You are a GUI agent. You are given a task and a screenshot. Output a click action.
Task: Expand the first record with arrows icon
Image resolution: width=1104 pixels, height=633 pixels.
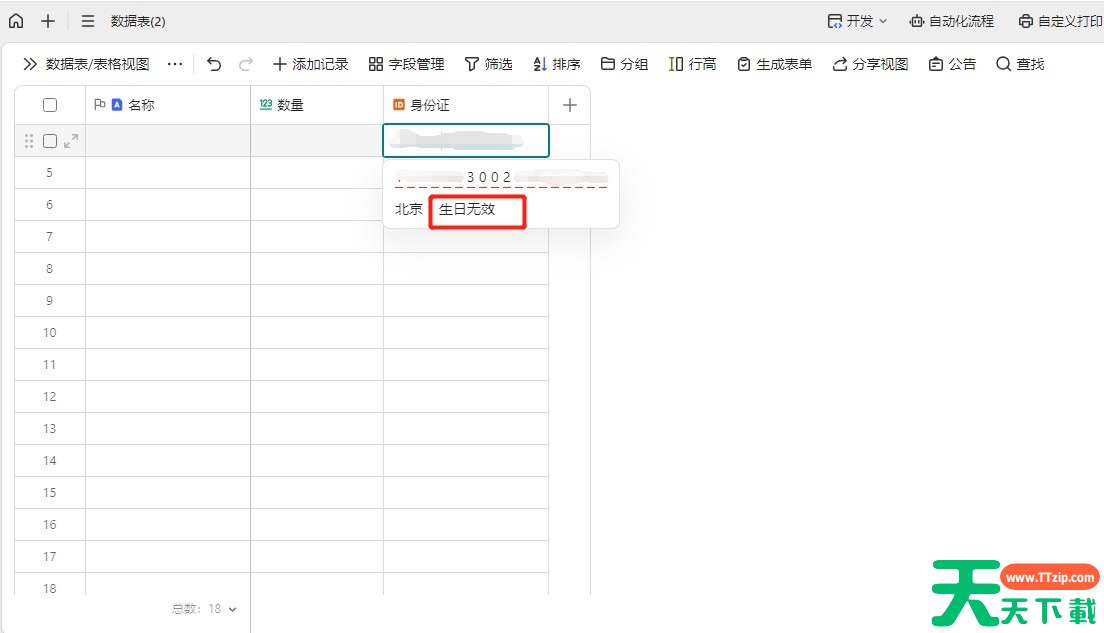71,141
